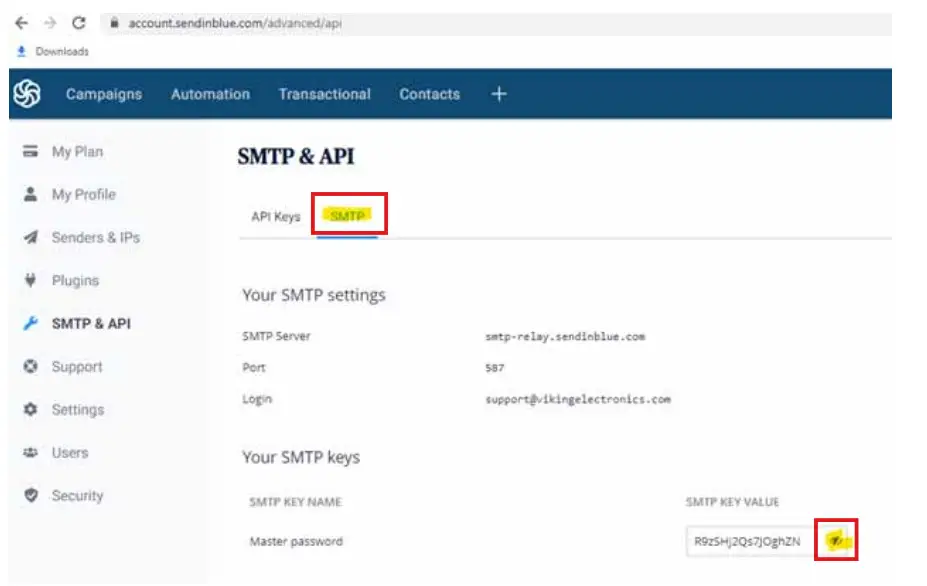This screenshot has height=586, width=927.
Task: Switch to the API Keys tab
Action: (x=275, y=216)
